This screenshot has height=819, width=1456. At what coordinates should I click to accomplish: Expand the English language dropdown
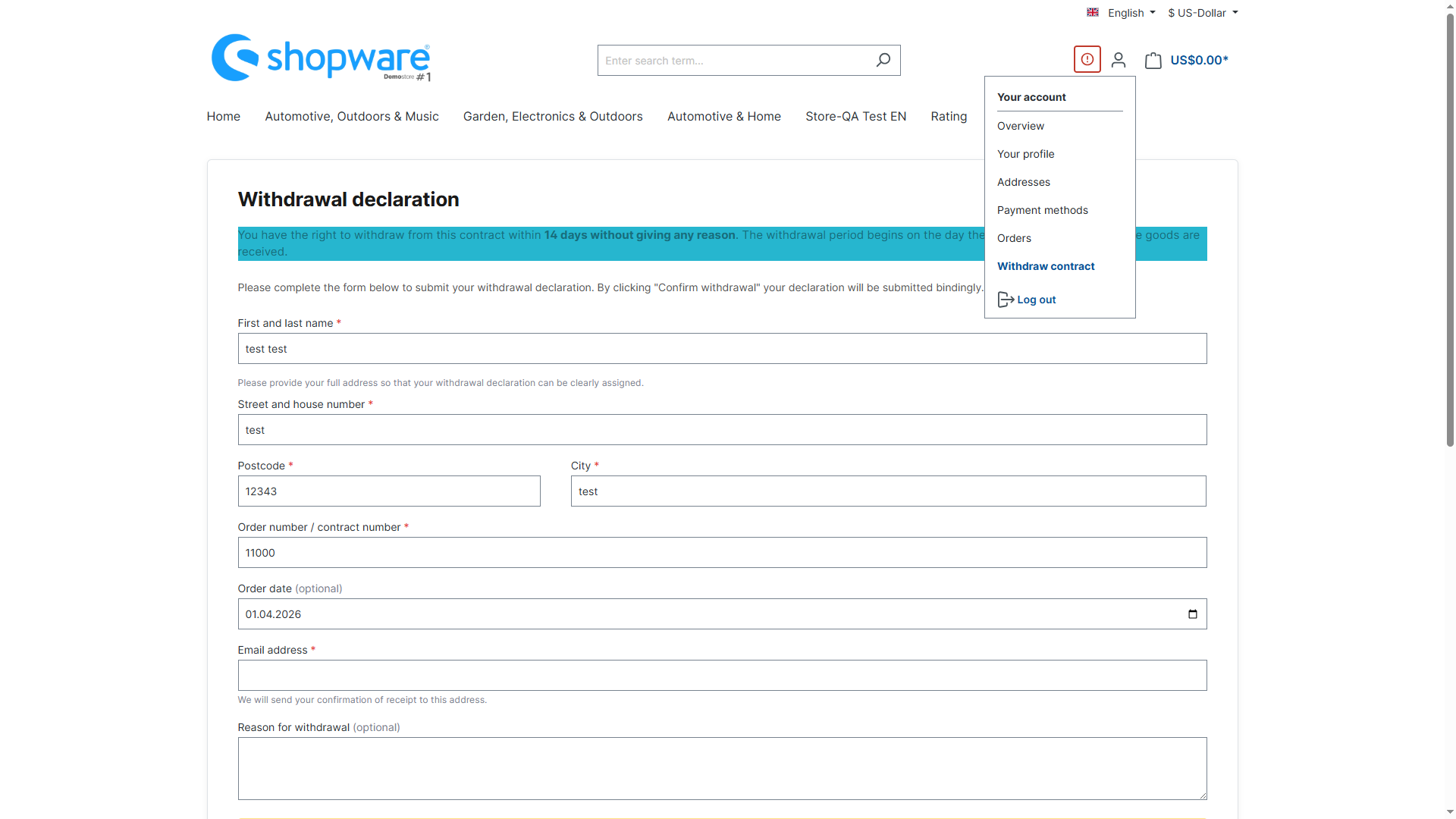[1131, 13]
